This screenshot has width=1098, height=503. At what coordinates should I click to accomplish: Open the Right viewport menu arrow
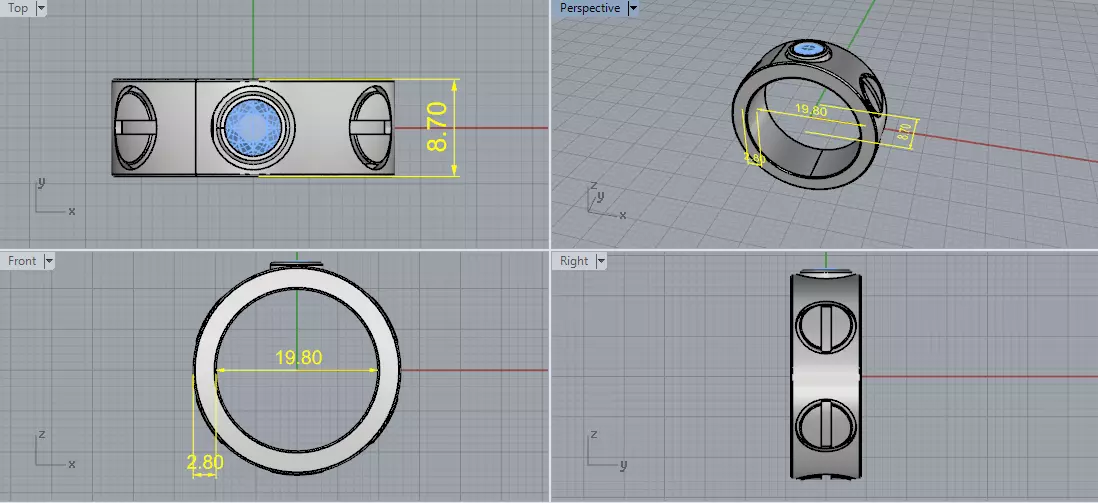(x=601, y=261)
